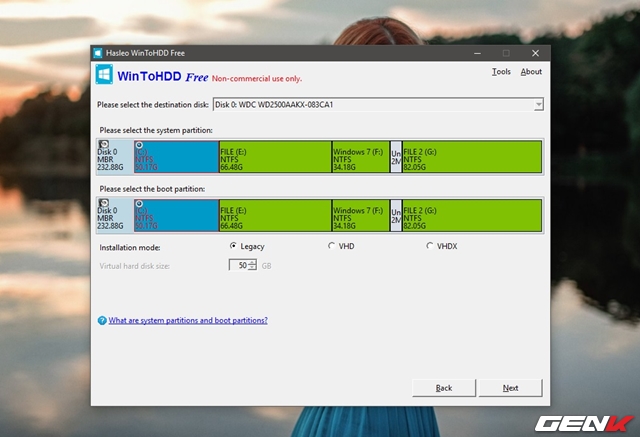
Task: Open the About menu
Action: (x=531, y=72)
